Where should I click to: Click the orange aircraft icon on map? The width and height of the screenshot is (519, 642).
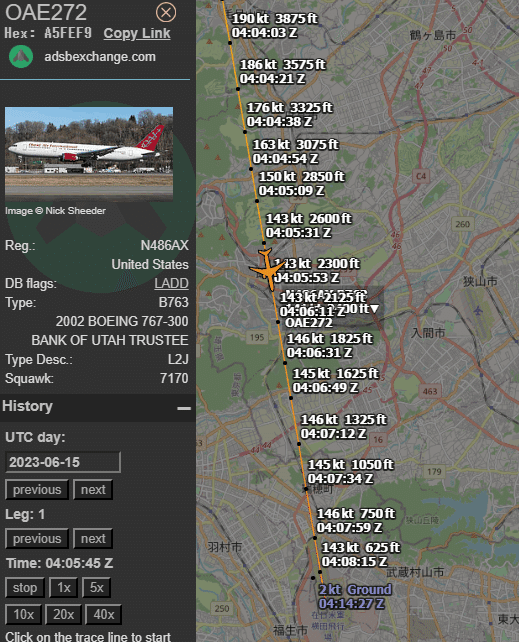(x=266, y=269)
